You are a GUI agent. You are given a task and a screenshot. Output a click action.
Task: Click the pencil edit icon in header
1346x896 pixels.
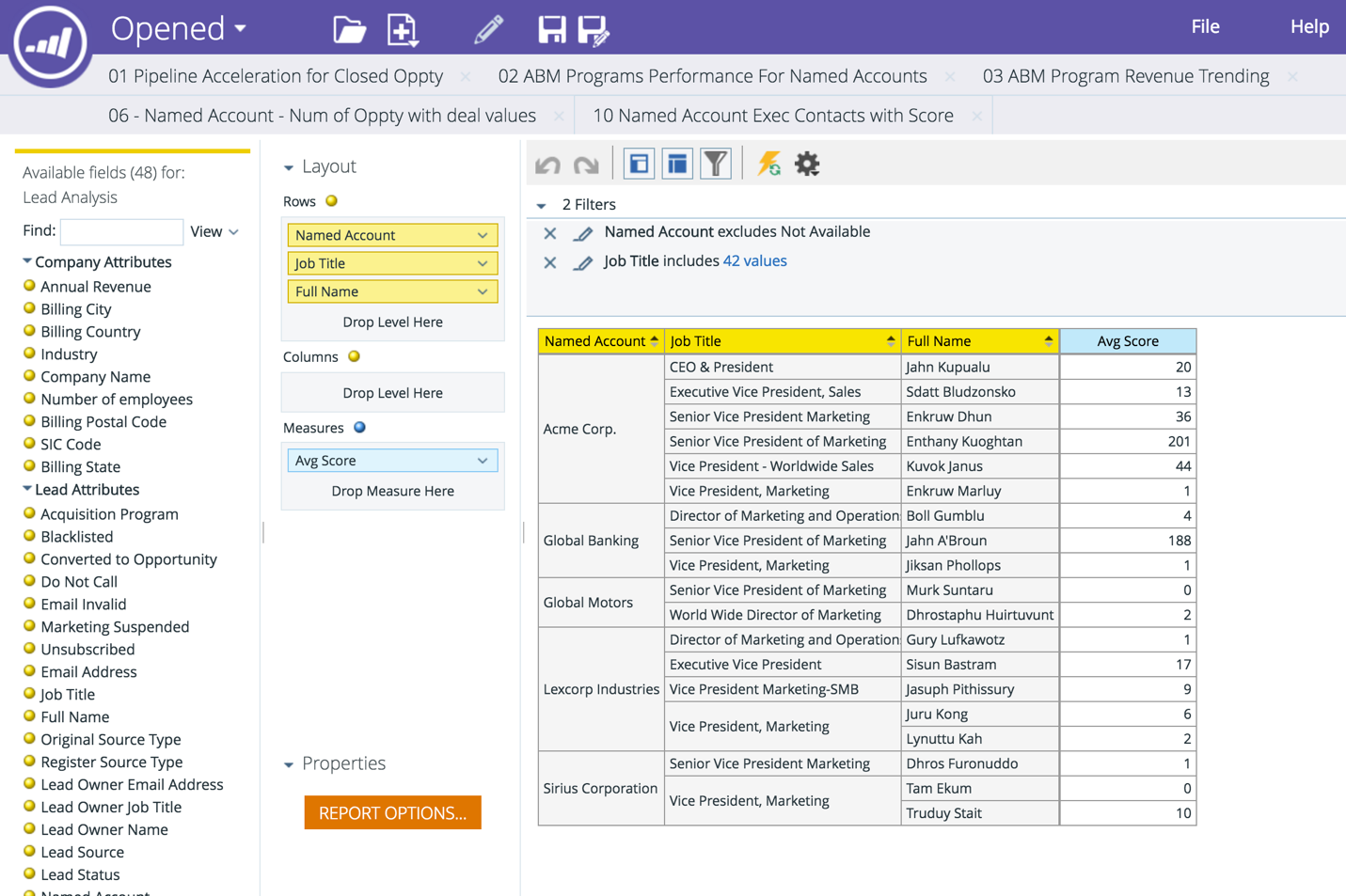point(488,30)
